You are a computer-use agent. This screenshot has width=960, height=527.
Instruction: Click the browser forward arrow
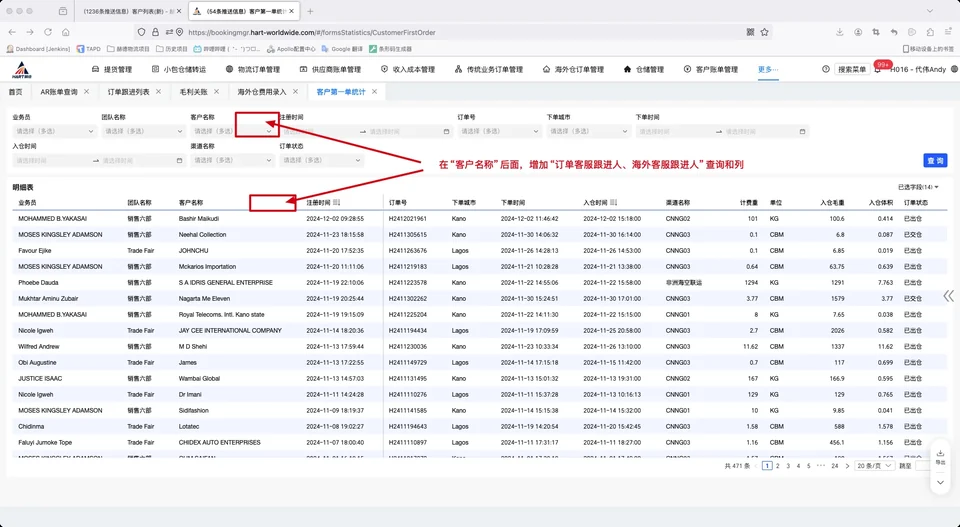[29, 32]
